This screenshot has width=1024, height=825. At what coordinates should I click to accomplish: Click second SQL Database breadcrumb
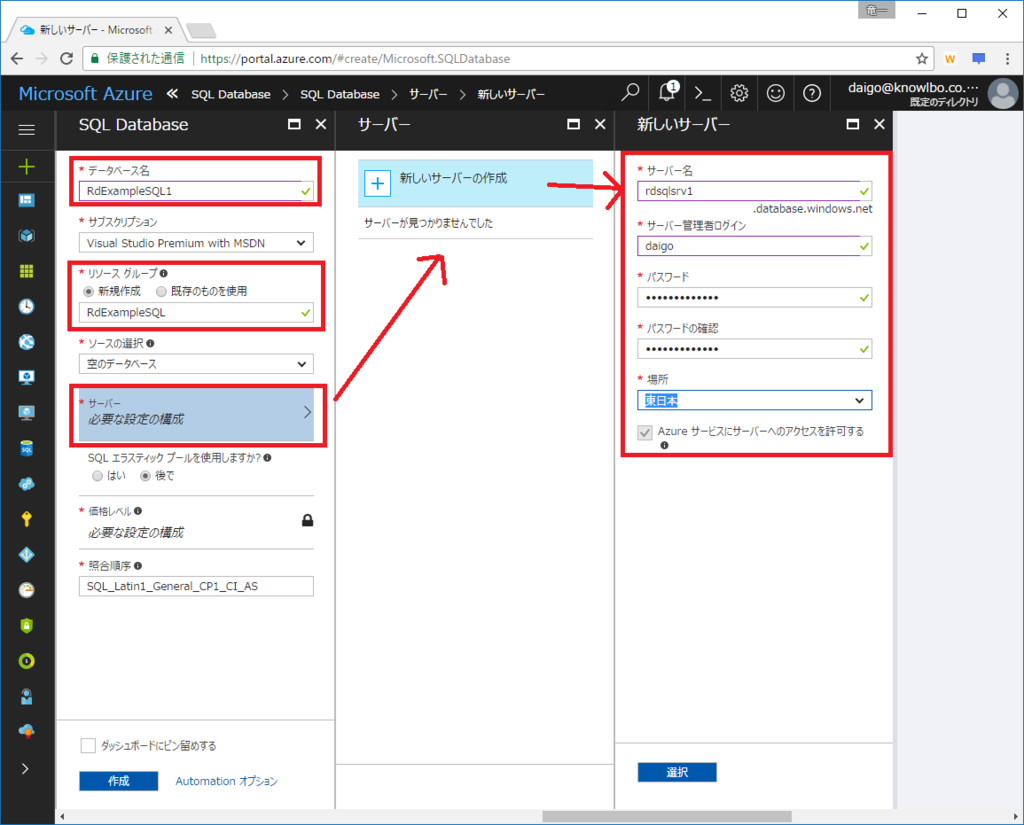(x=340, y=94)
